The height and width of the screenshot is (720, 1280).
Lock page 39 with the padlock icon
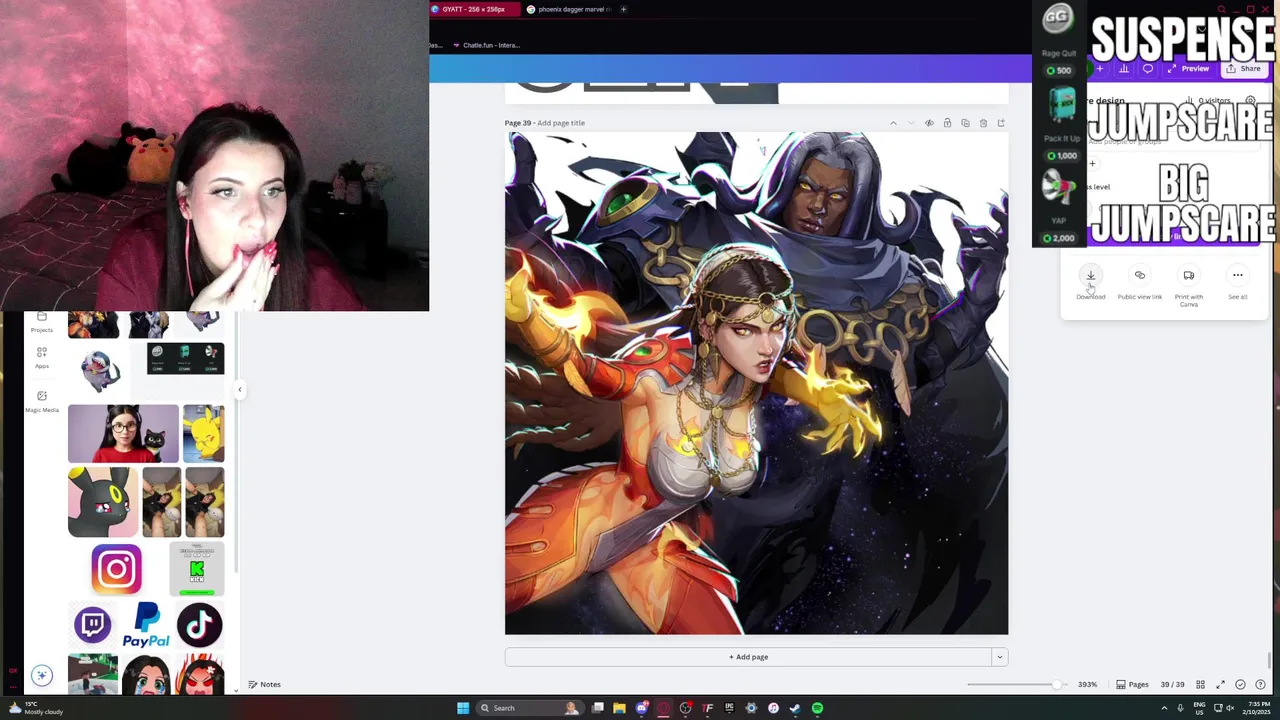(x=947, y=123)
